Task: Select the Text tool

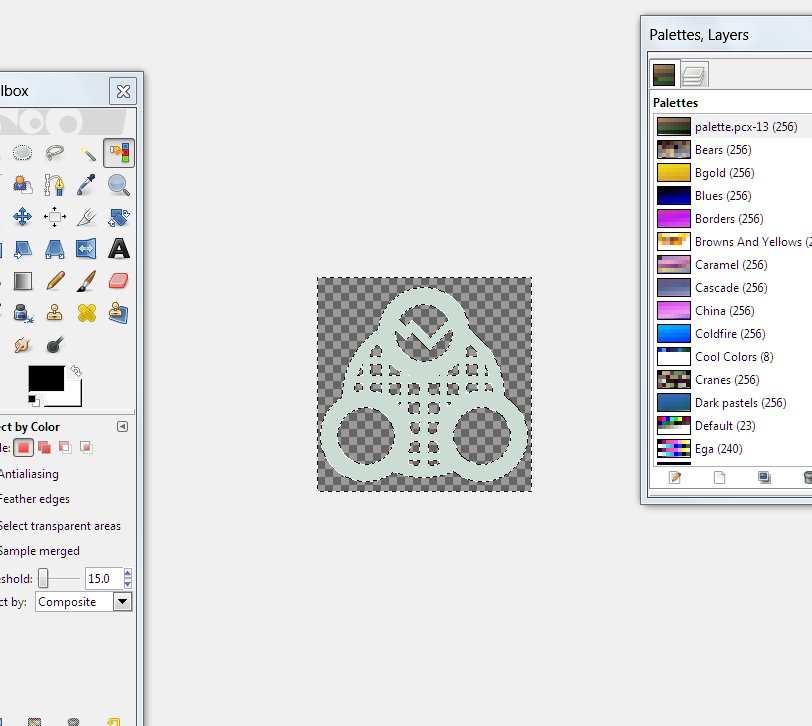Action: tap(119, 248)
